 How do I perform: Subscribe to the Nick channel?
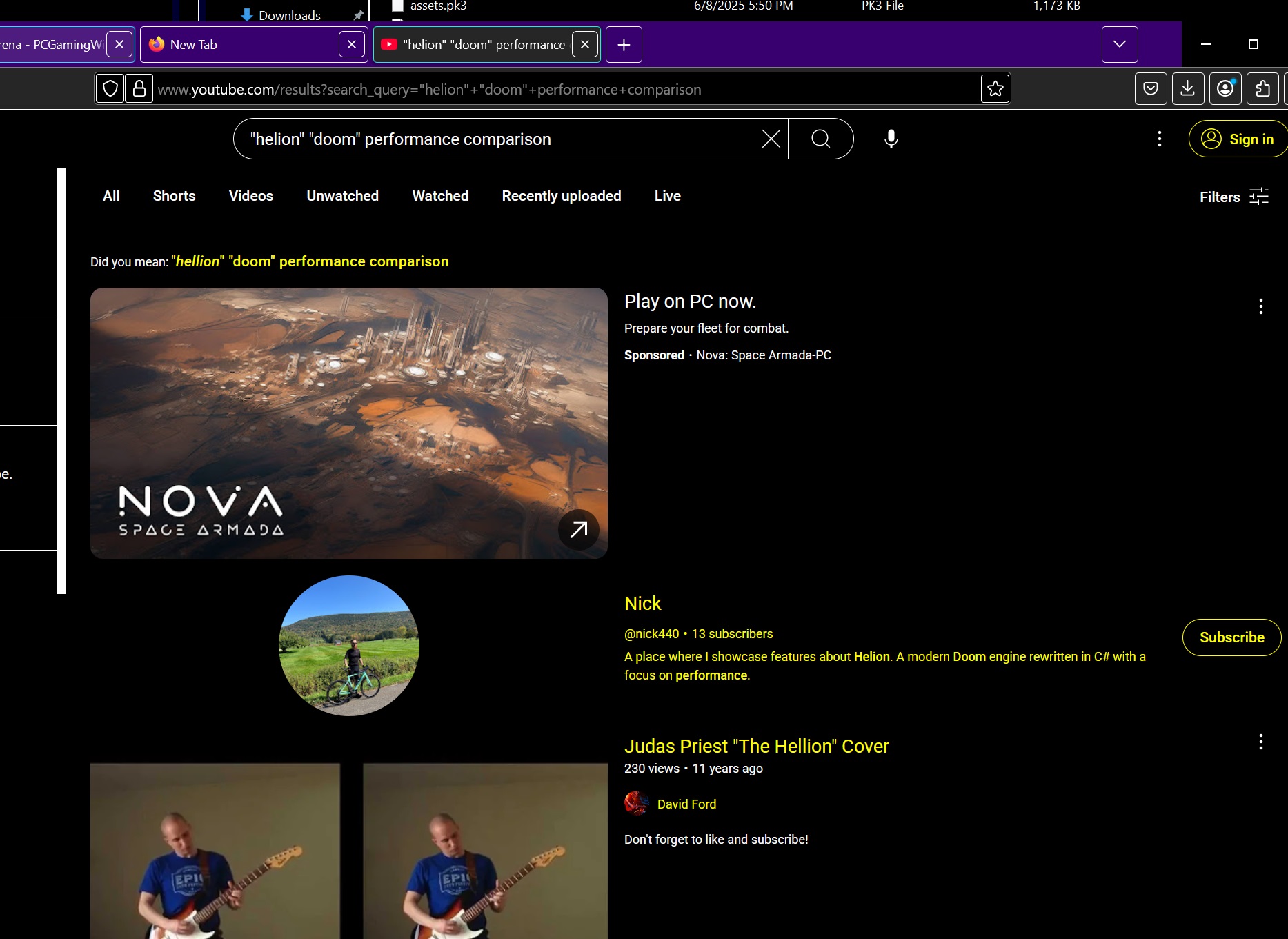(x=1231, y=637)
